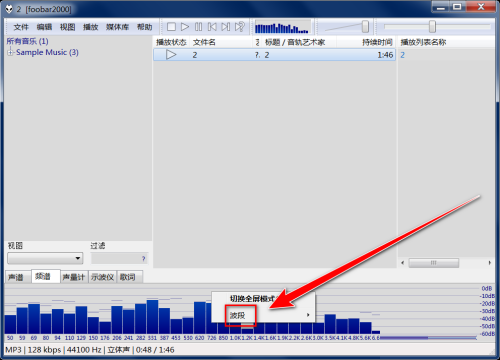The height and width of the screenshot is (360, 500).
Task: Skip to next track icon
Action: click(226, 27)
